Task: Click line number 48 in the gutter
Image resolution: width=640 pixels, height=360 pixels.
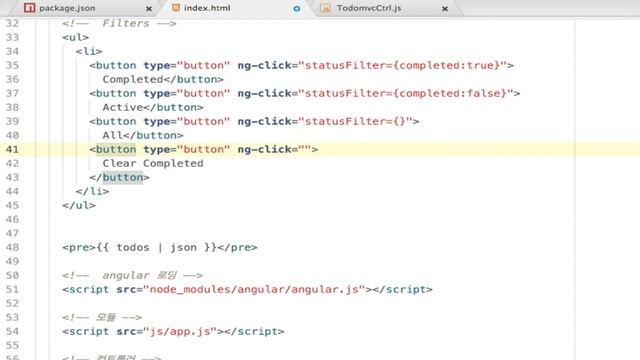Action: [x=12, y=247]
